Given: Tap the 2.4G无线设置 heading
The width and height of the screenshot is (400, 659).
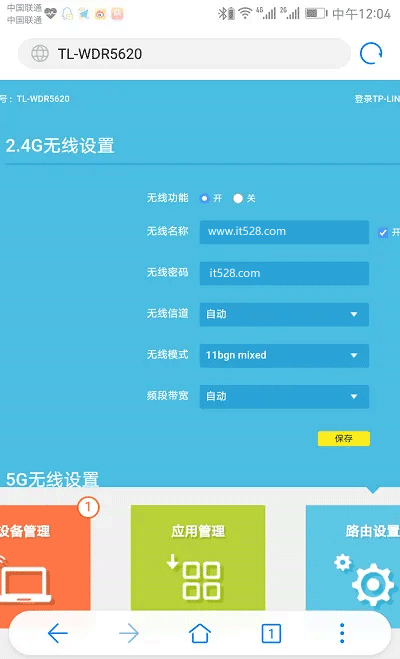Looking at the screenshot, I should click(60, 146).
